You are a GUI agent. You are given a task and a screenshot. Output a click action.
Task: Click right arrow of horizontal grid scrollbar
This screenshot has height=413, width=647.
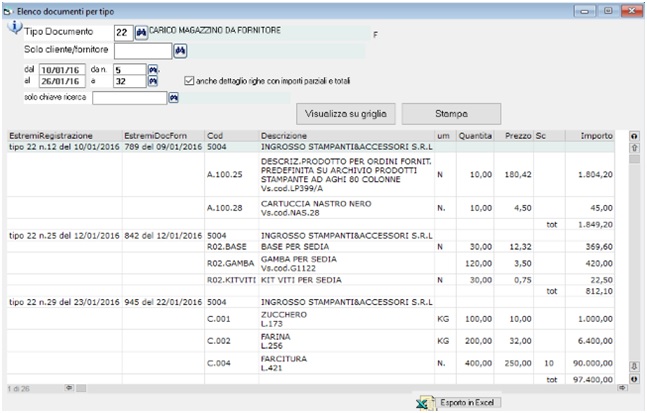(622, 388)
